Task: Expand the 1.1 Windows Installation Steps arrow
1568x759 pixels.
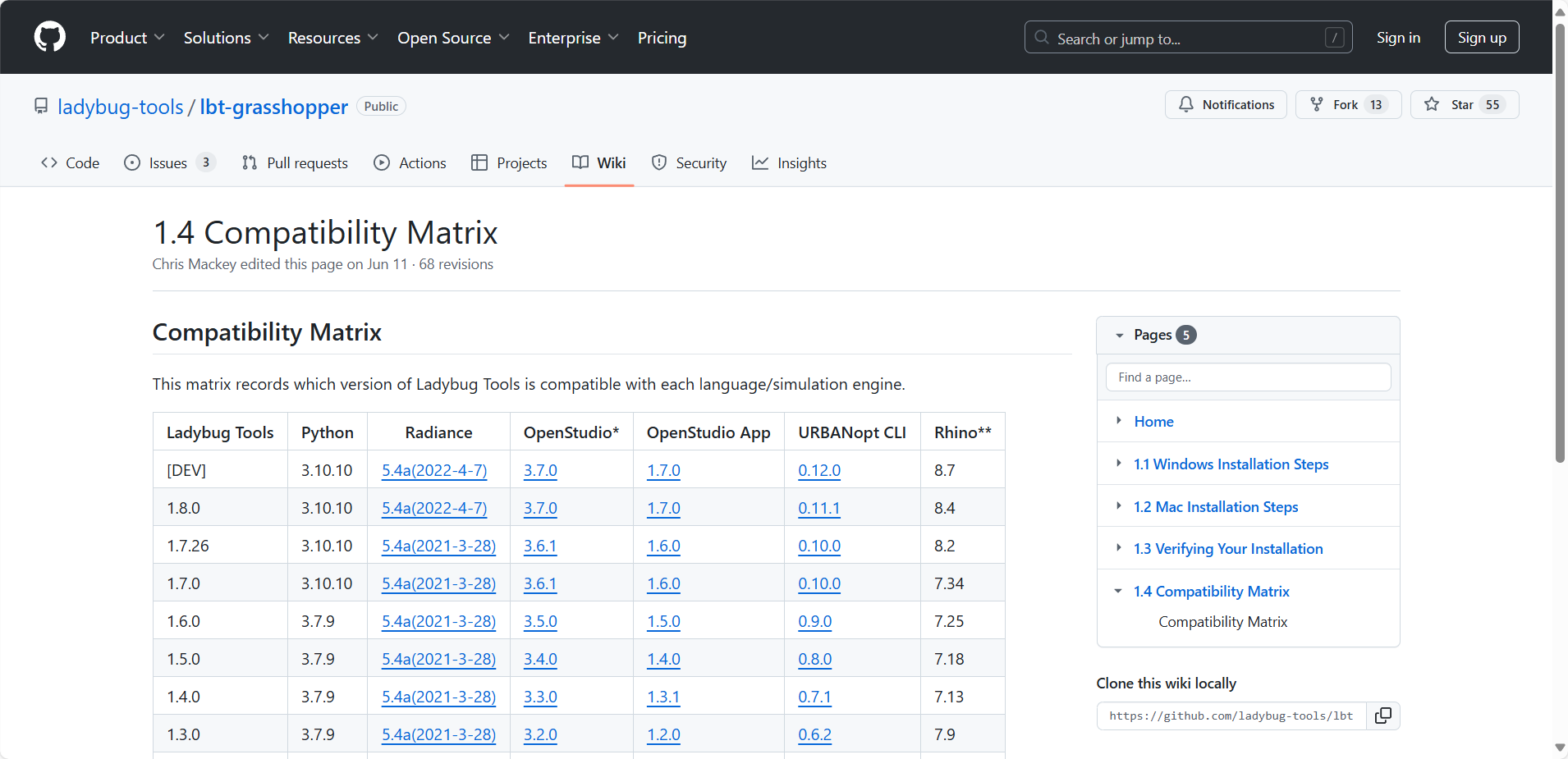Action: point(1118,464)
